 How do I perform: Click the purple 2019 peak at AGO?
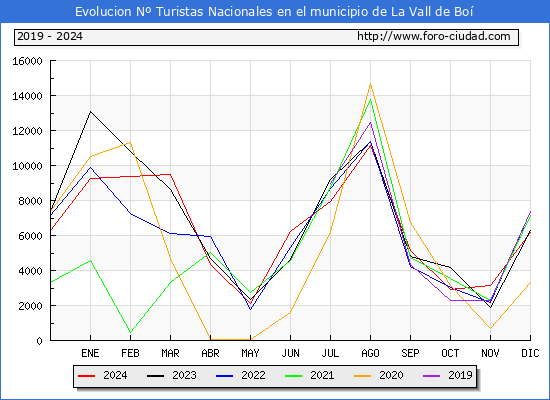[370, 122]
